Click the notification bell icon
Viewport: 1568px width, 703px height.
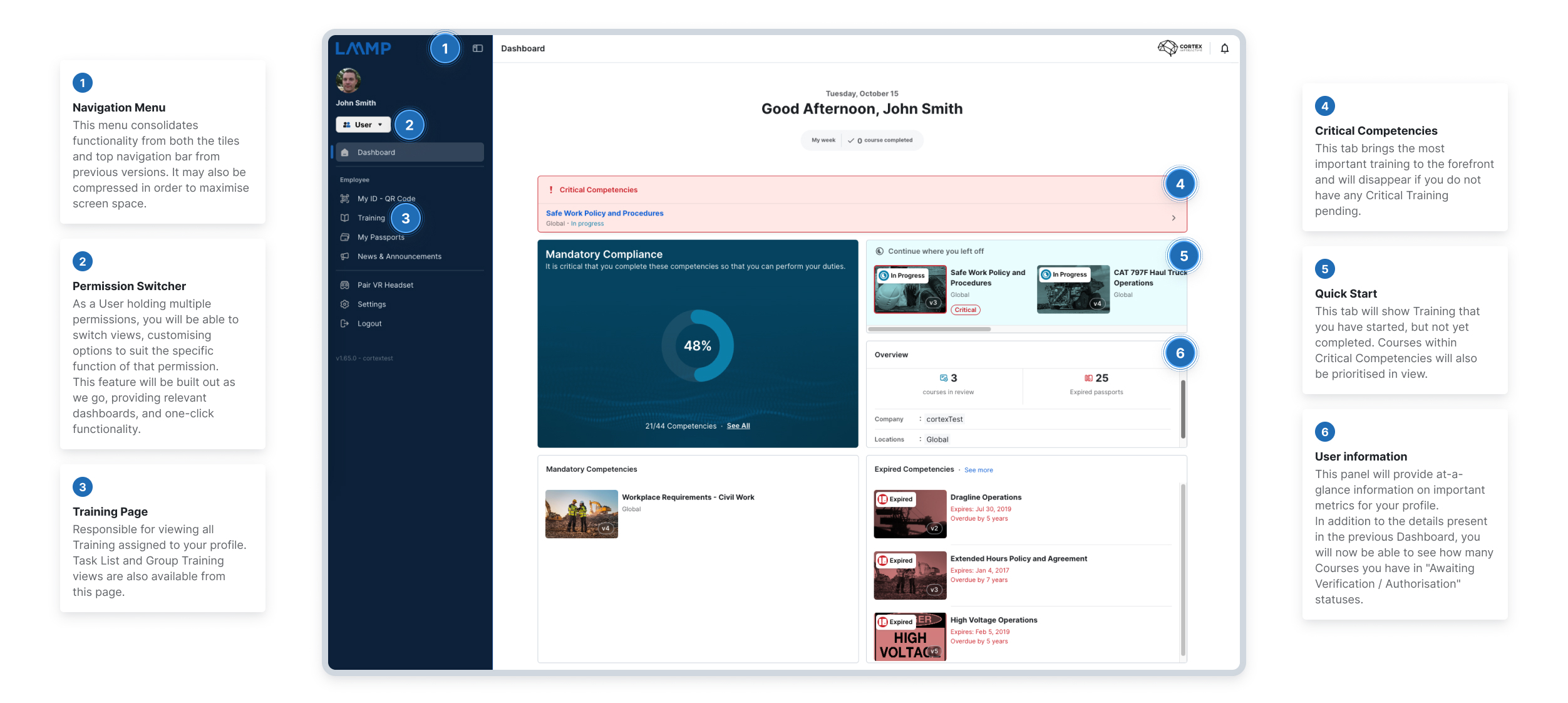(x=1224, y=48)
